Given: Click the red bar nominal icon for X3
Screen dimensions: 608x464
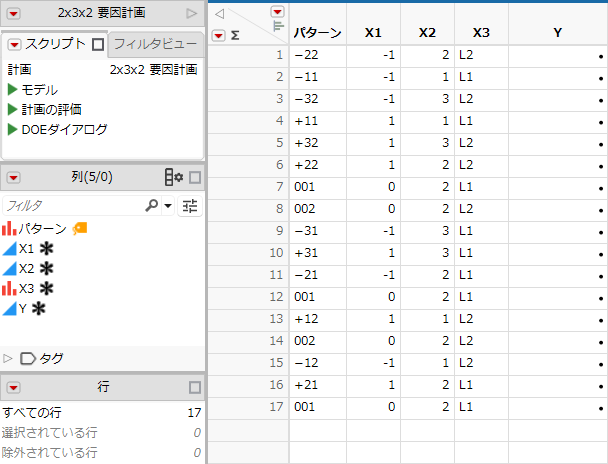Looking at the screenshot, I should pos(9,288).
